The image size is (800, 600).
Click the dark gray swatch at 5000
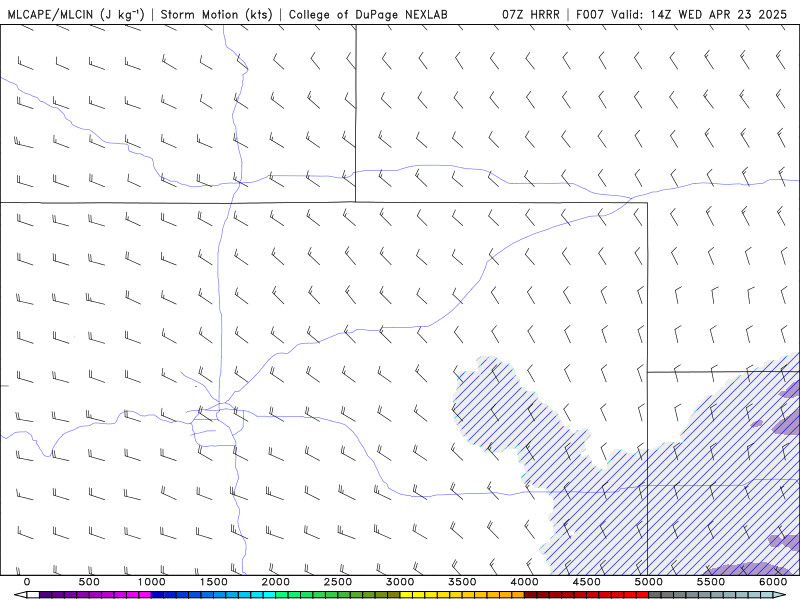655,594
